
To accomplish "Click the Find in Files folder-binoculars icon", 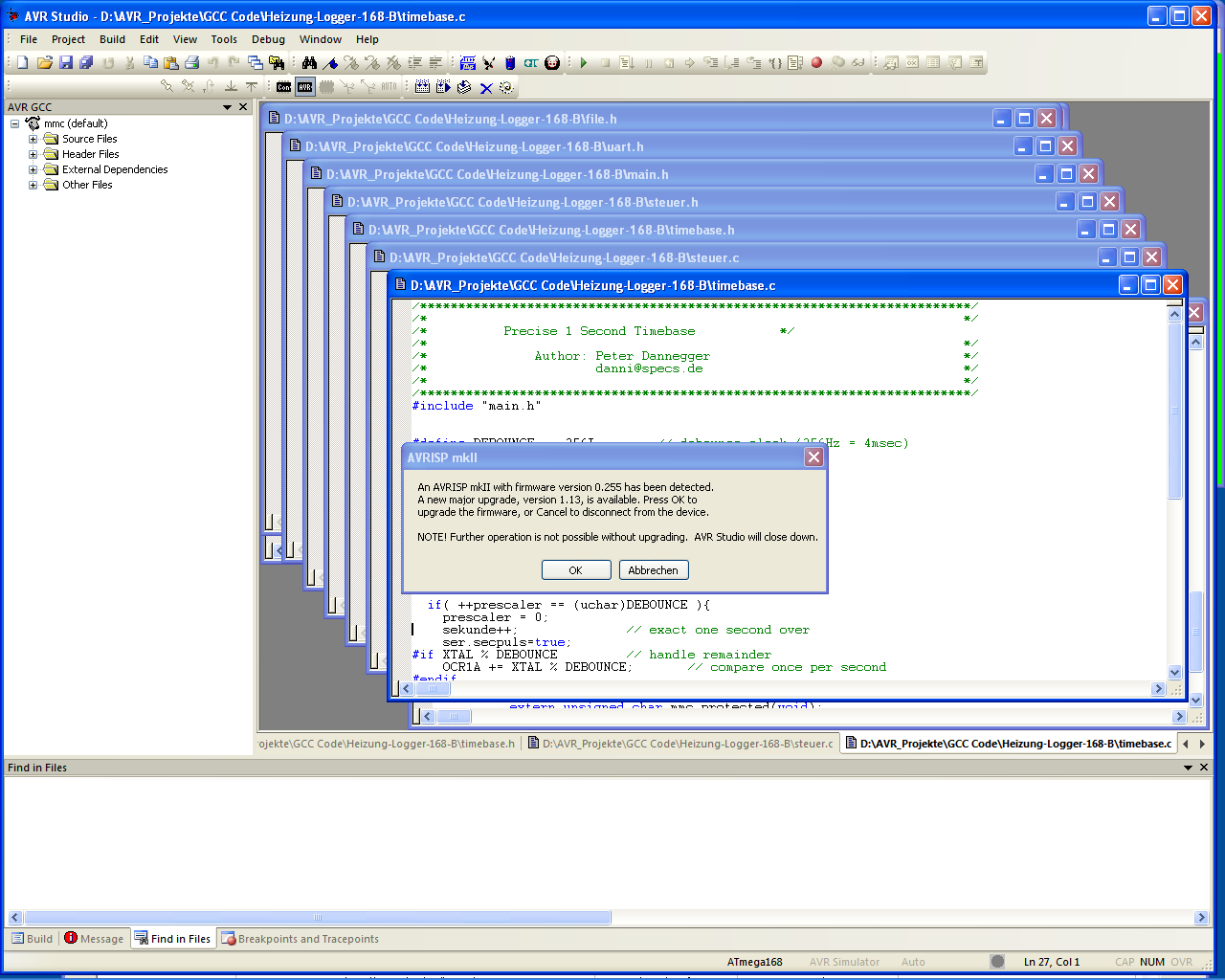I will click(x=277, y=62).
